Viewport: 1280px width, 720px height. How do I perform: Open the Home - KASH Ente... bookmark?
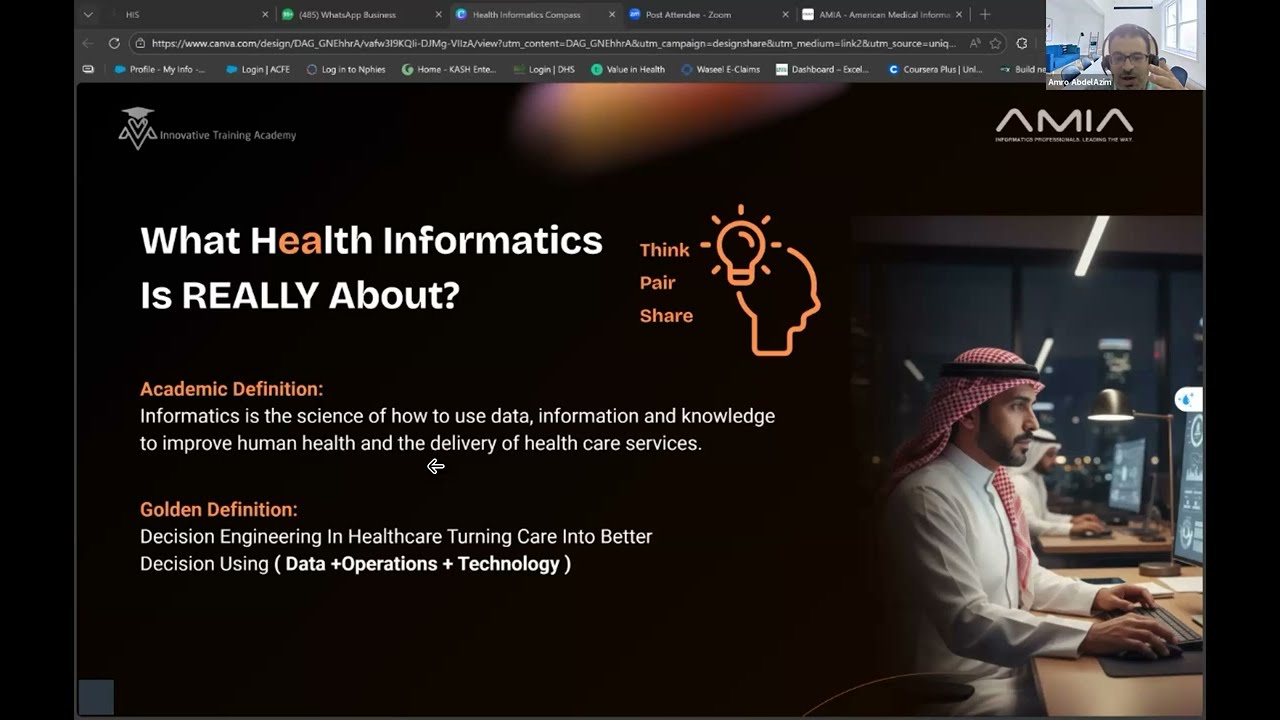[449, 70]
